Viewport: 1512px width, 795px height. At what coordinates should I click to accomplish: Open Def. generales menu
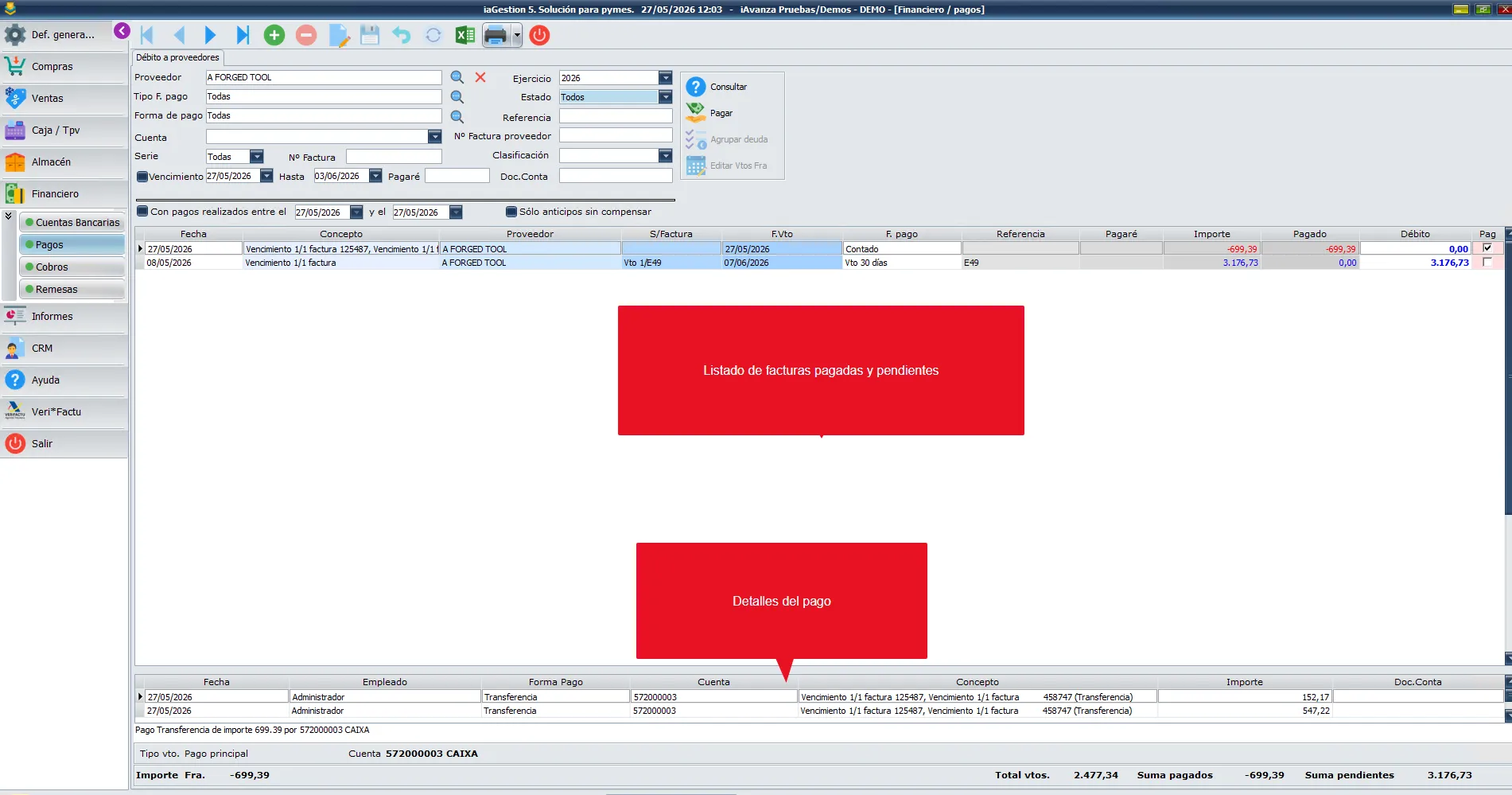[64, 35]
